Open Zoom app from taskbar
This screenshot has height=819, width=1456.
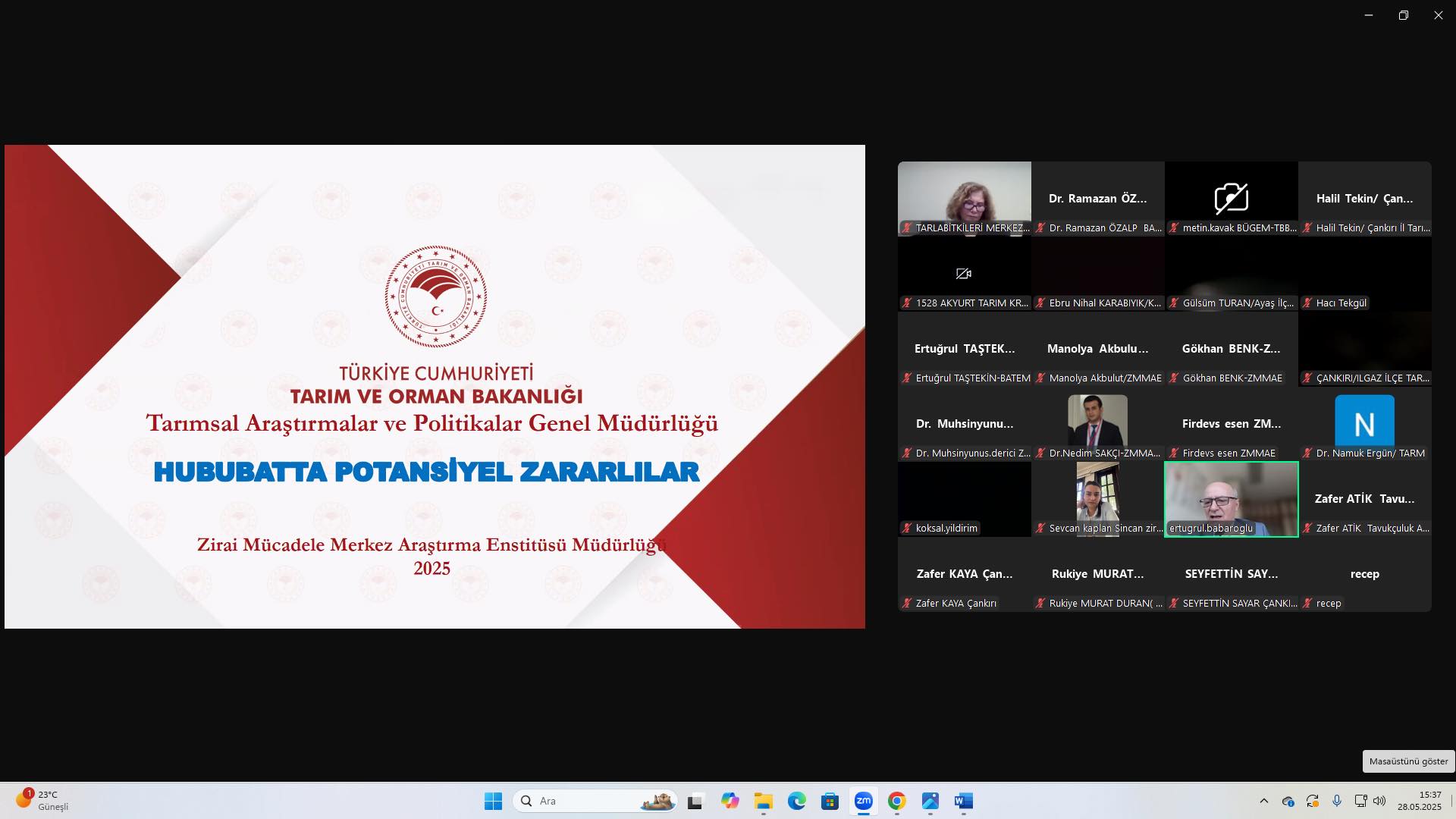[x=863, y=801]
